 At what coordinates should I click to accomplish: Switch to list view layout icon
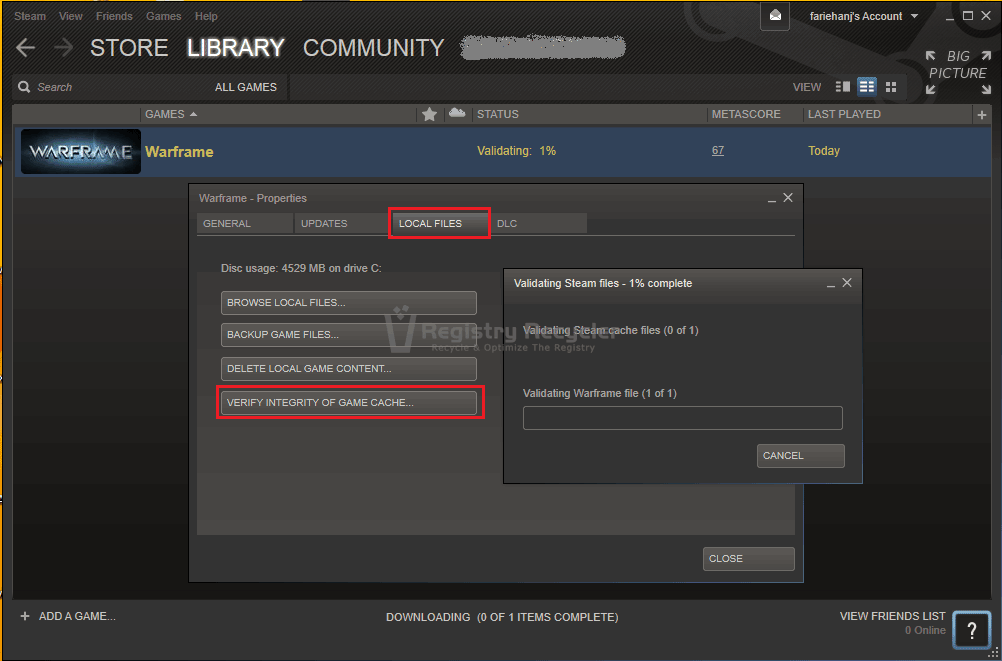[867, 87]
